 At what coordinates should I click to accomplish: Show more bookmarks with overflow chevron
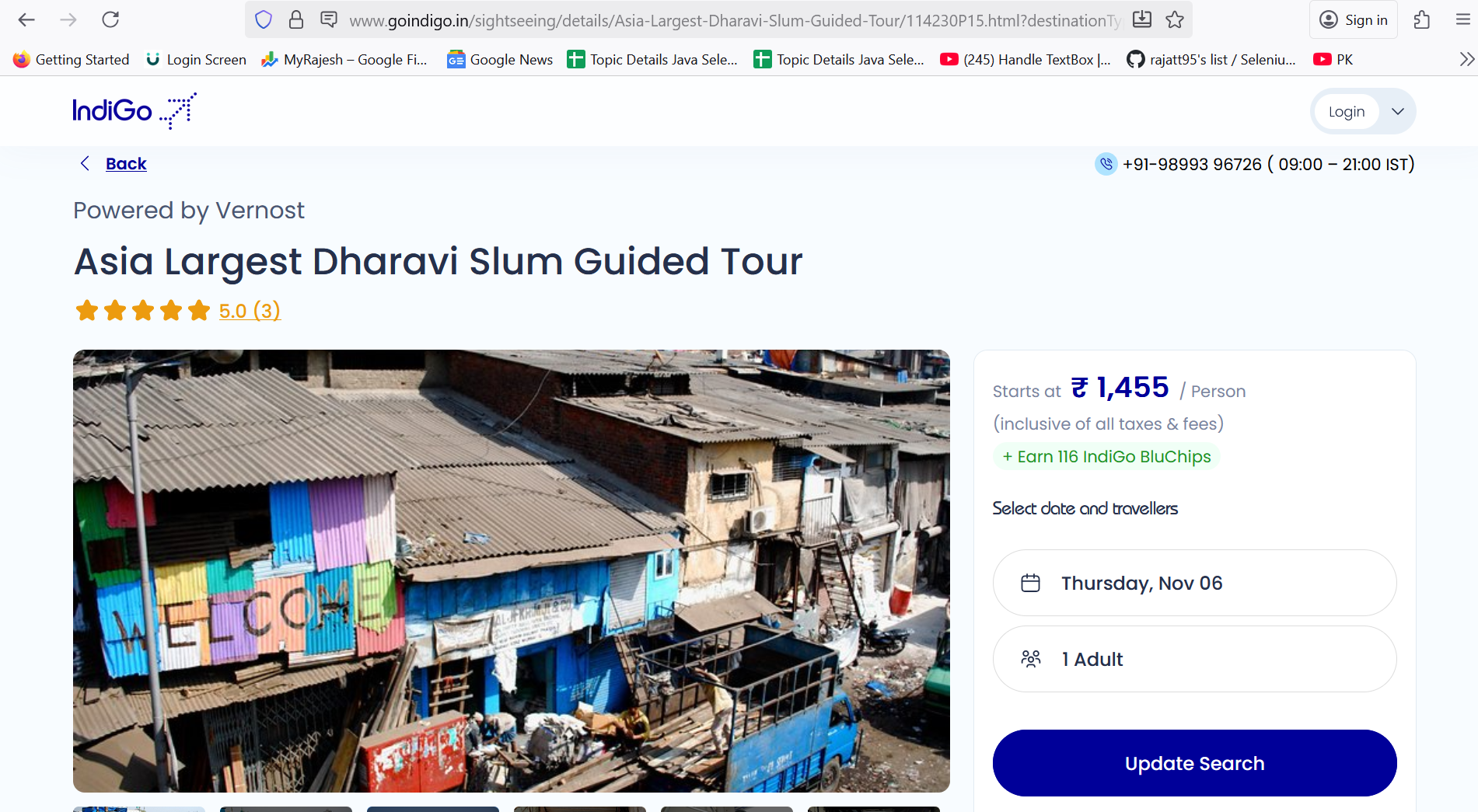pos(1466,59)
